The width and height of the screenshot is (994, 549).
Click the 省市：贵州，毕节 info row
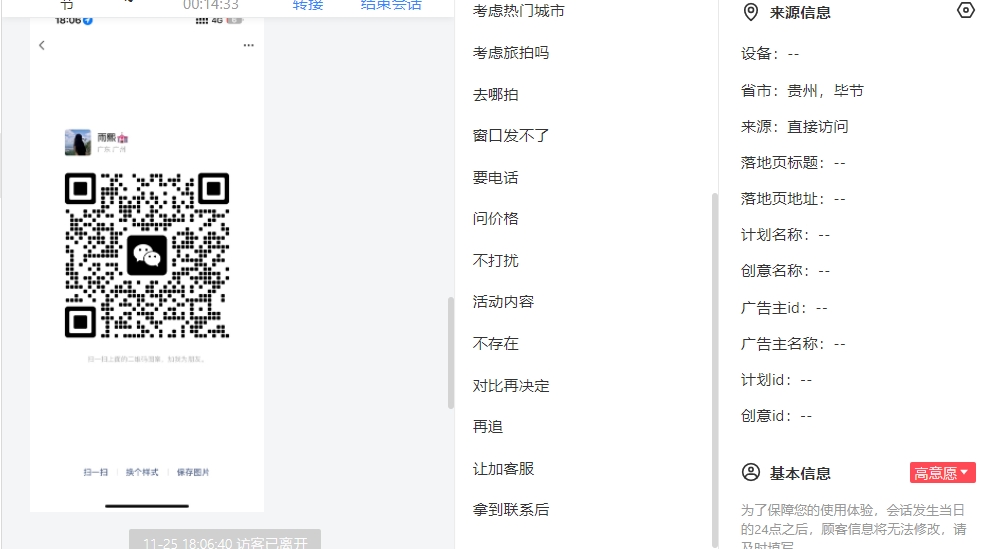pyautogui.click(x=802, y=91)
